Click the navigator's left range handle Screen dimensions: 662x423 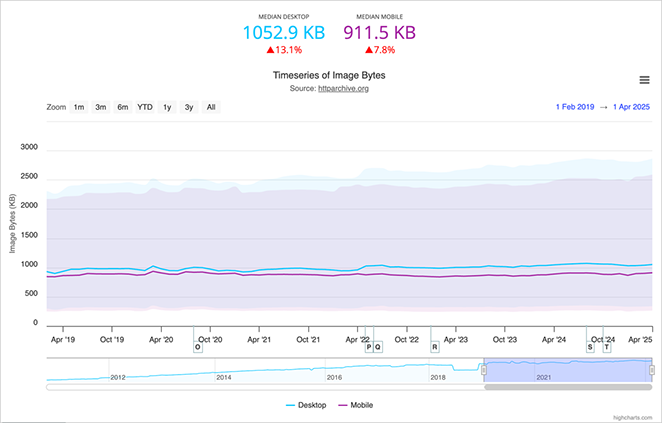(x=484, y=370)
